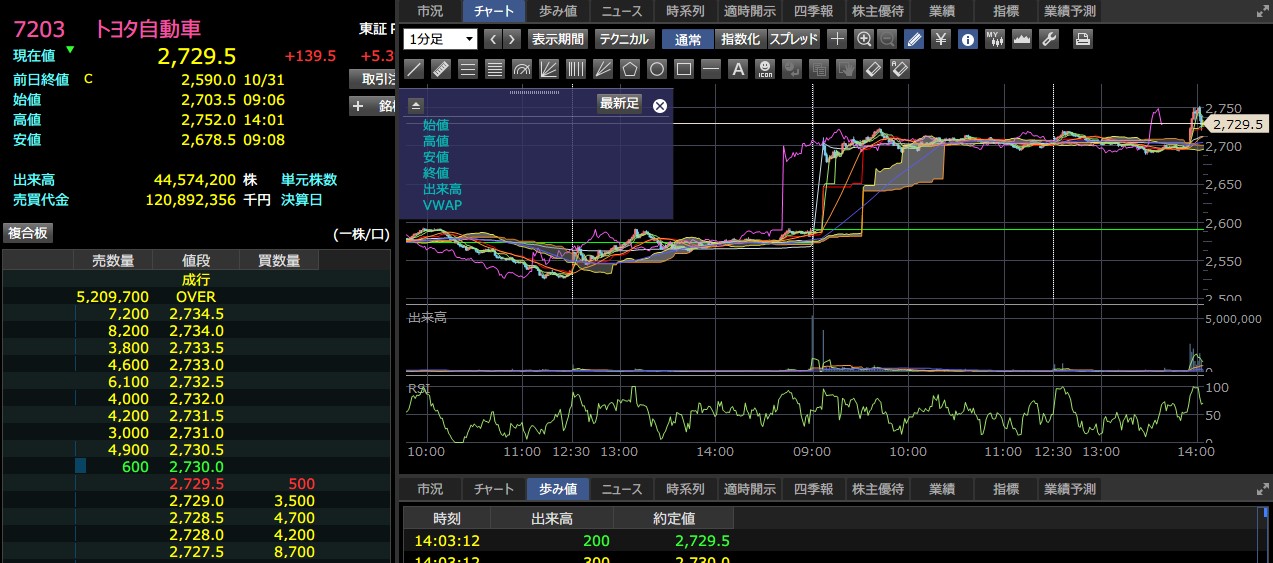The height and width of the screenshot is (563, 1273).
Task: Maximize the chart panel with expand arrows
Action: (x=1262, y=12)
